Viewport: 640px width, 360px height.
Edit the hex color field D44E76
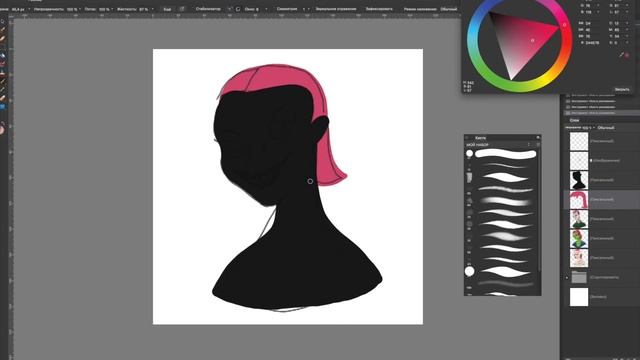[x=592, y=42]
